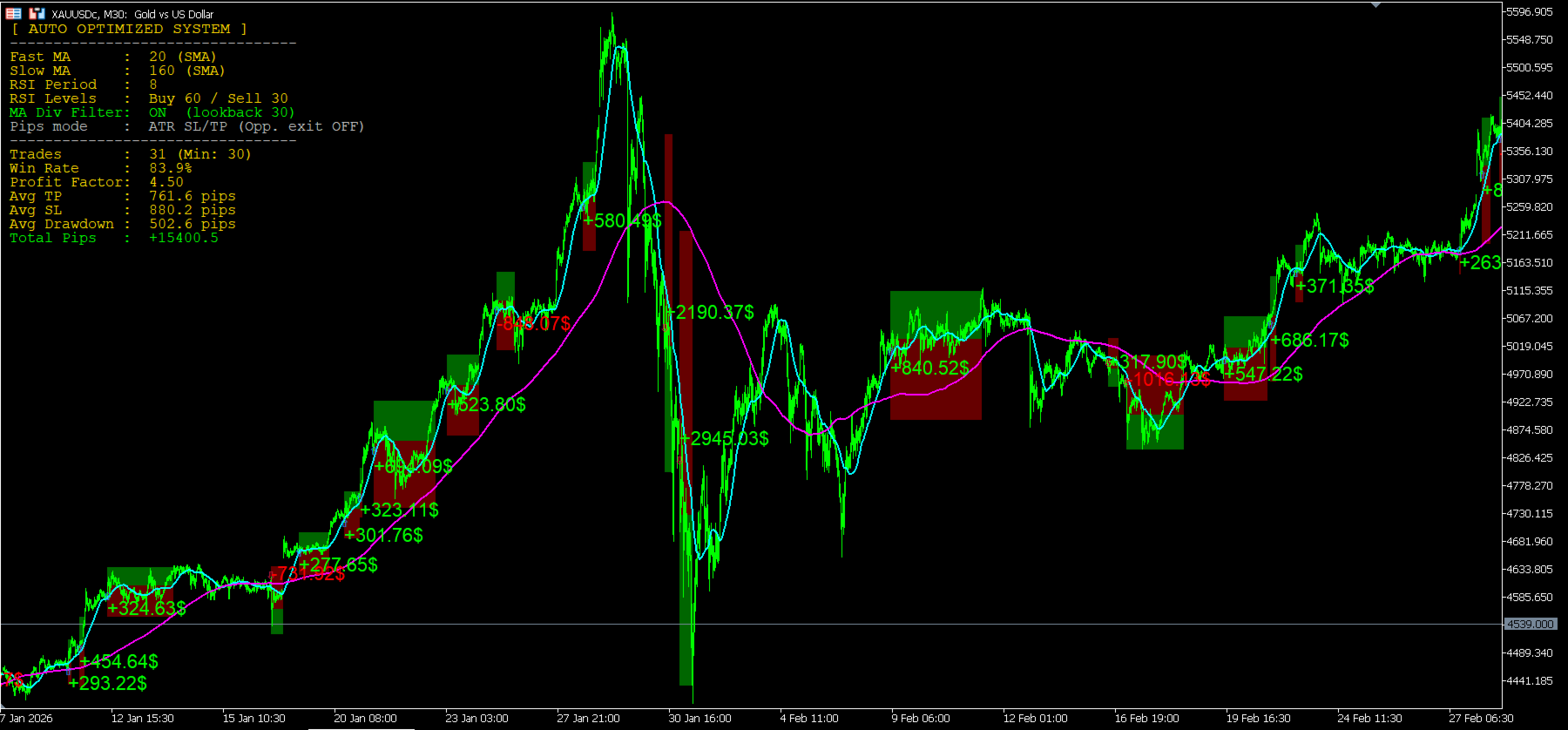
Task: Click the '9 Feb 06:00' time axis label
Action: 921,719
